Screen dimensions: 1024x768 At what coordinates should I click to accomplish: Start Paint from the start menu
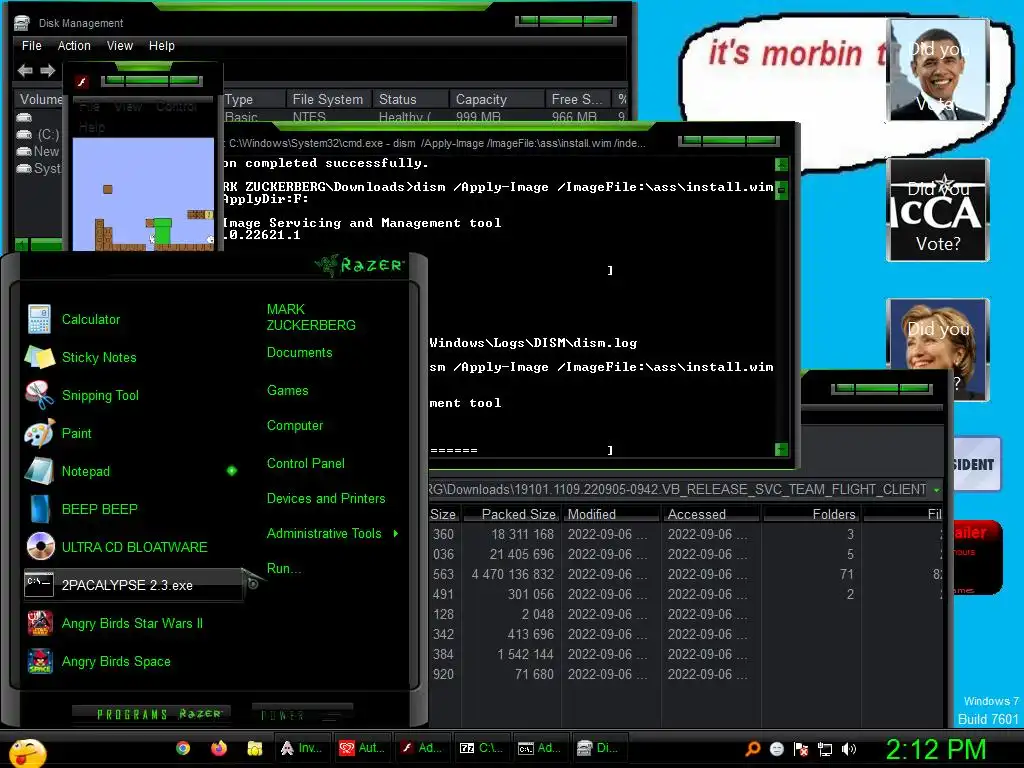(x=76, y=433)
